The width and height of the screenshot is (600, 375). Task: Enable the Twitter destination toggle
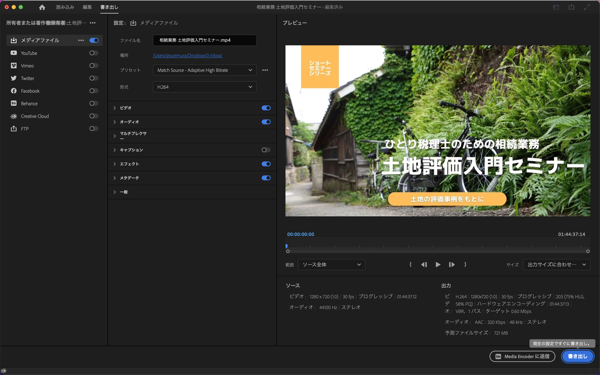[94, 78]
